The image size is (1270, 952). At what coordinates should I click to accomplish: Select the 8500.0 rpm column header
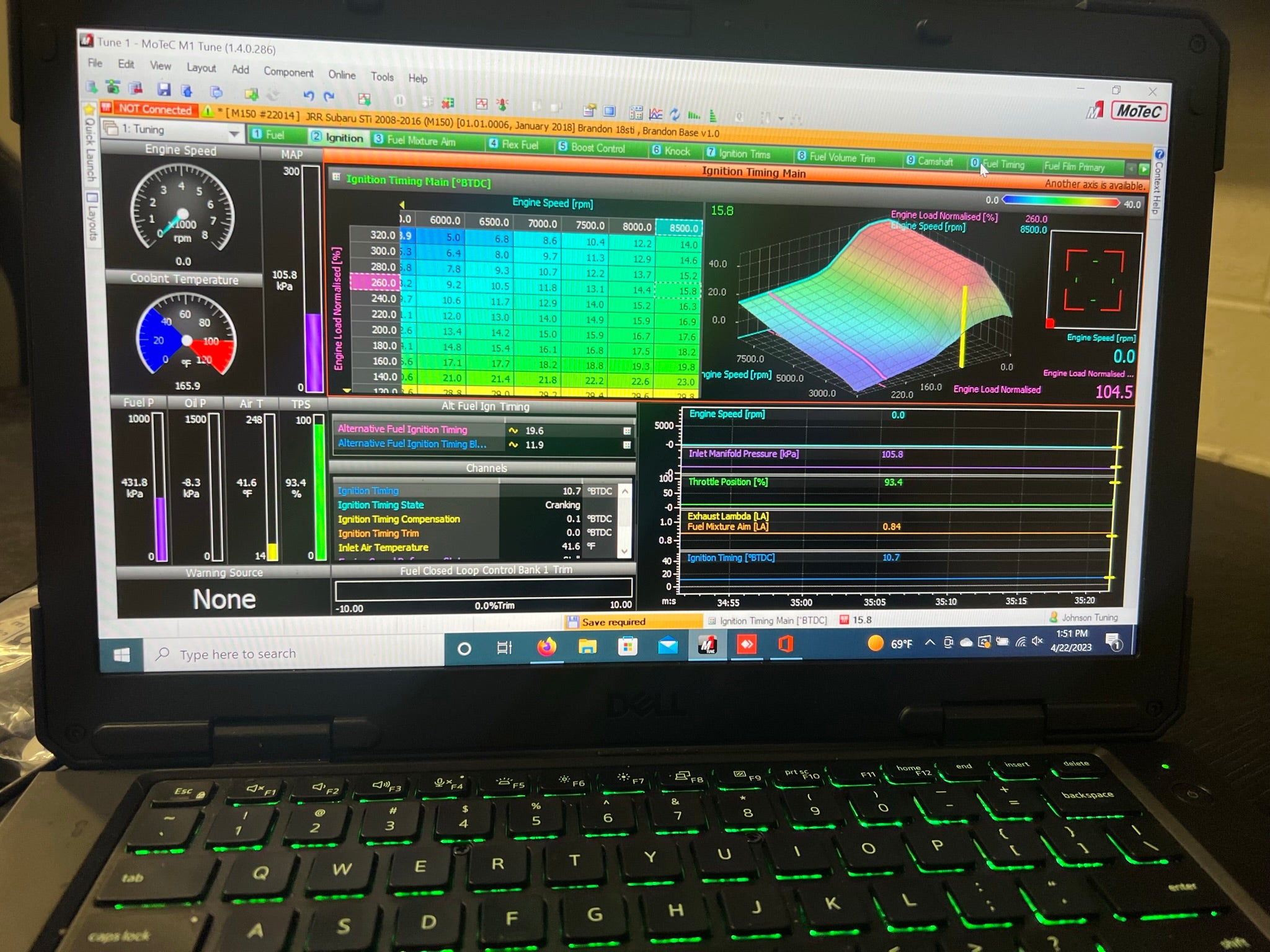[x=679, y=228]
